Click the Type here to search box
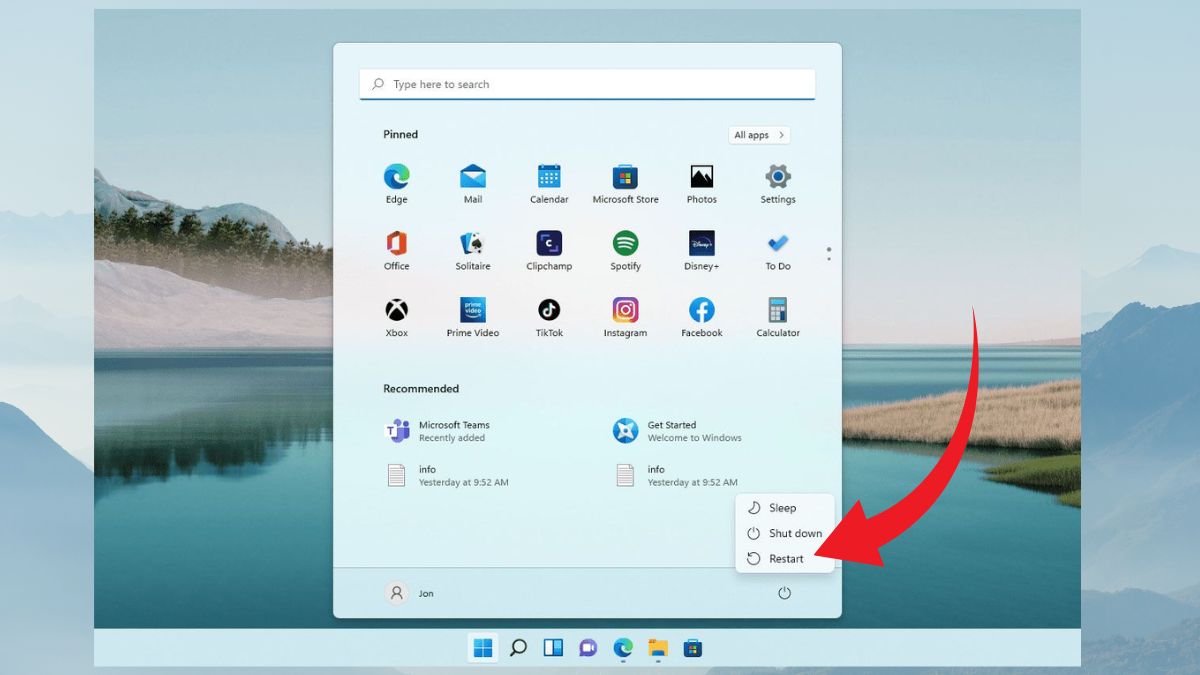 [587, 84]
